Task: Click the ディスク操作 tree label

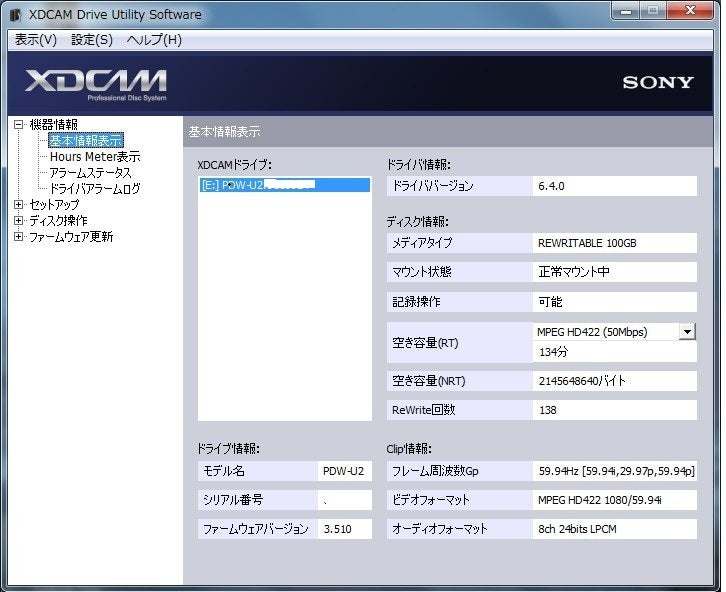Action: pyautogui.click(x=58, y=220)
